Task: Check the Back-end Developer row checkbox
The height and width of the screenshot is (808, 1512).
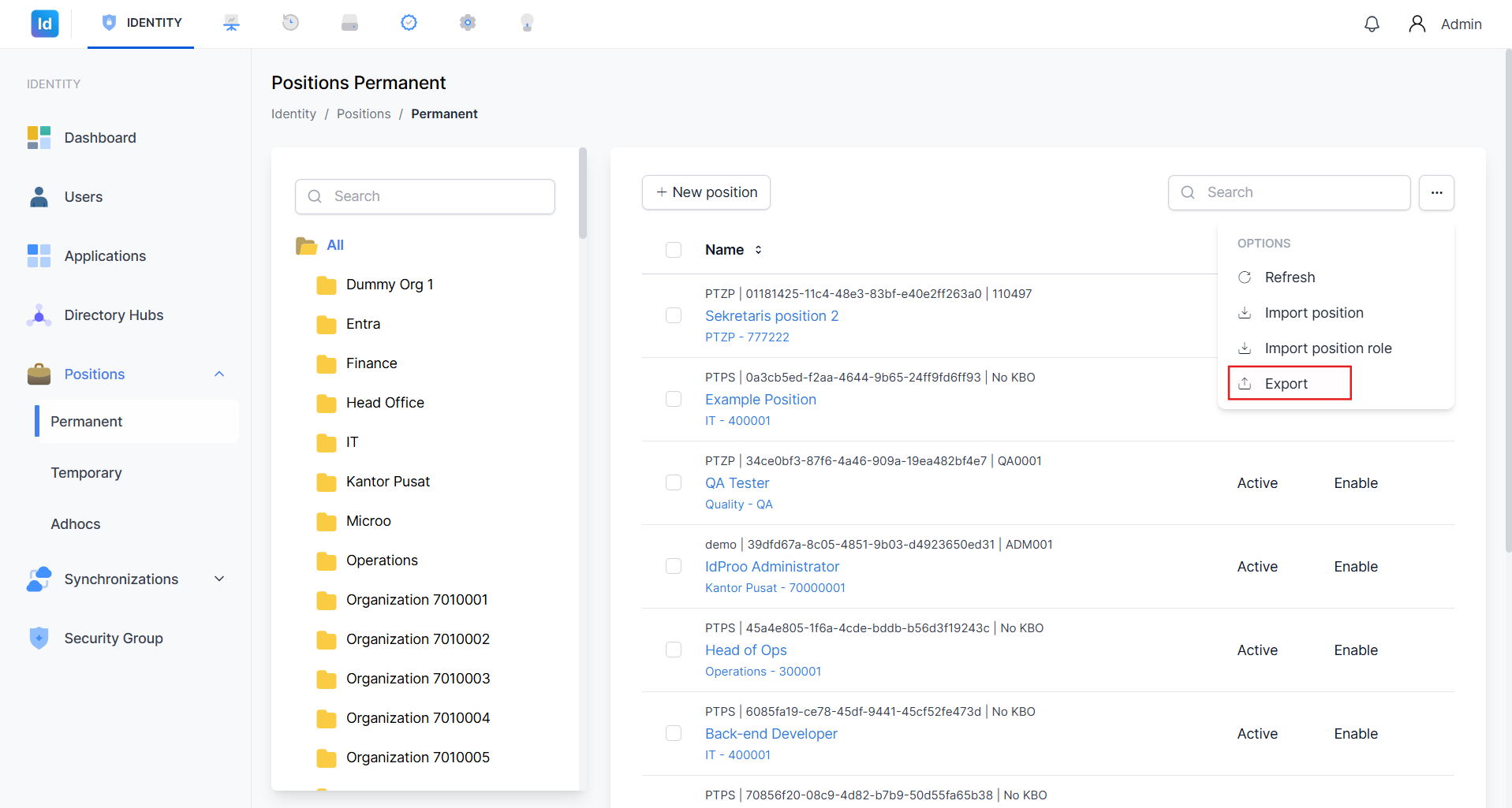Action: pyautogui.click(x=674, y=733)
